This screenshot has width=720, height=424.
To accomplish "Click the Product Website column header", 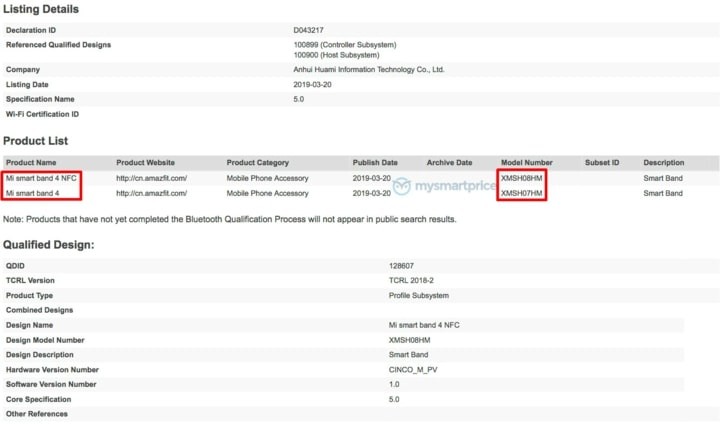I will [x=145, y=163].
